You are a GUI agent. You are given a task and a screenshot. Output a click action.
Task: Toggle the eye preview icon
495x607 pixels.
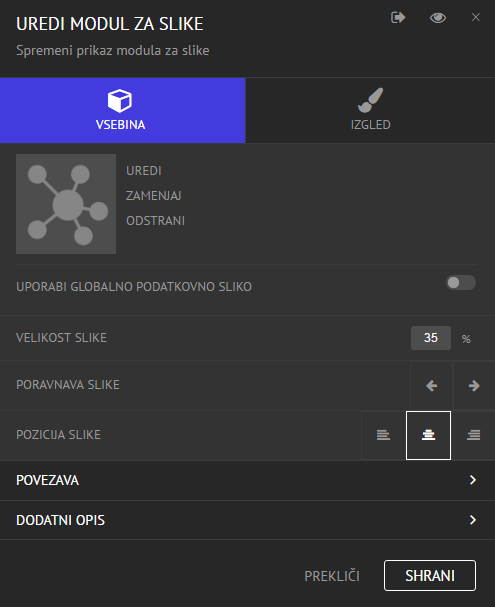pos(438,18)
